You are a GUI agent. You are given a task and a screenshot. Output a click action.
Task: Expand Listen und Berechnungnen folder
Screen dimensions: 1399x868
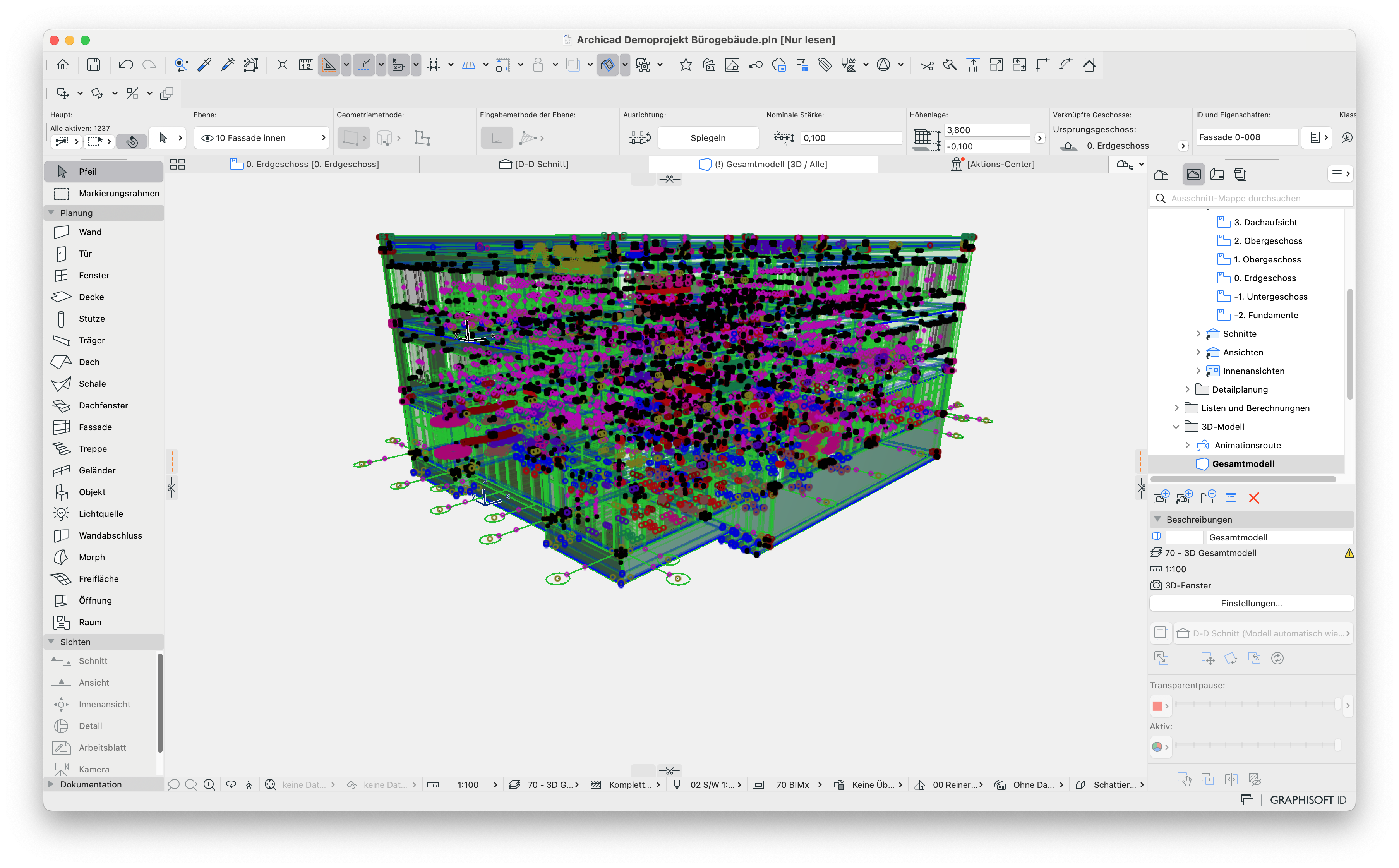tap(1176, 408)
